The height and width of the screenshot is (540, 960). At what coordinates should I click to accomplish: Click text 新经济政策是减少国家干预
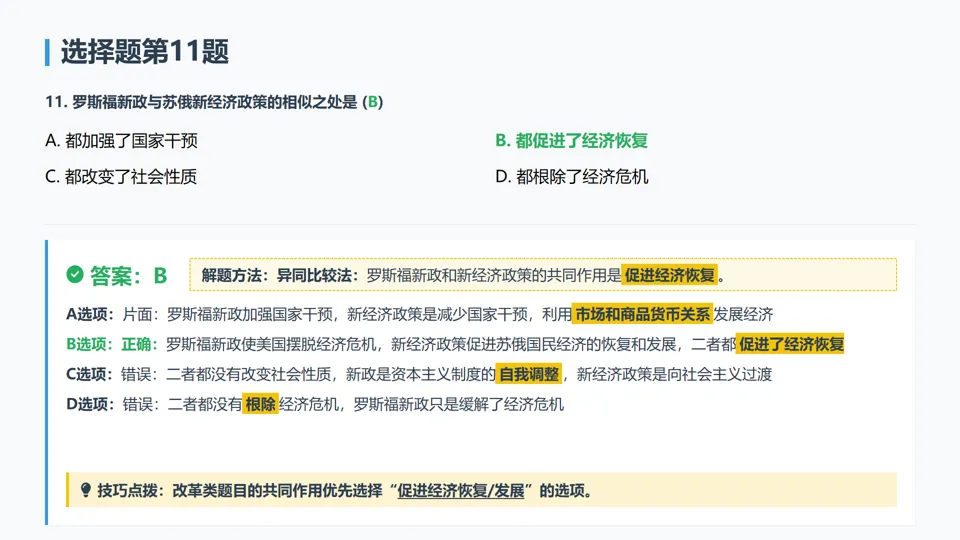click(437, 314)
